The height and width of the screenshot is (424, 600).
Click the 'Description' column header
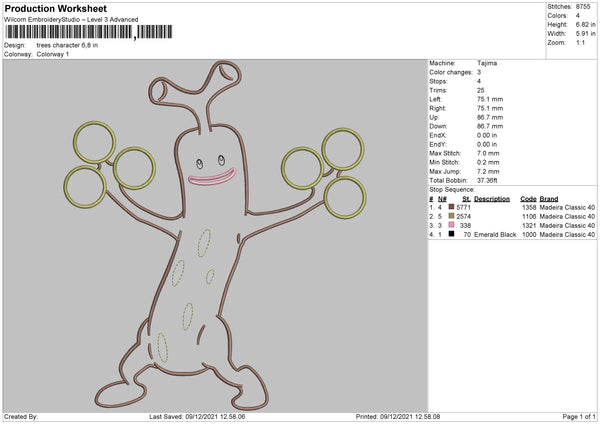492,199
